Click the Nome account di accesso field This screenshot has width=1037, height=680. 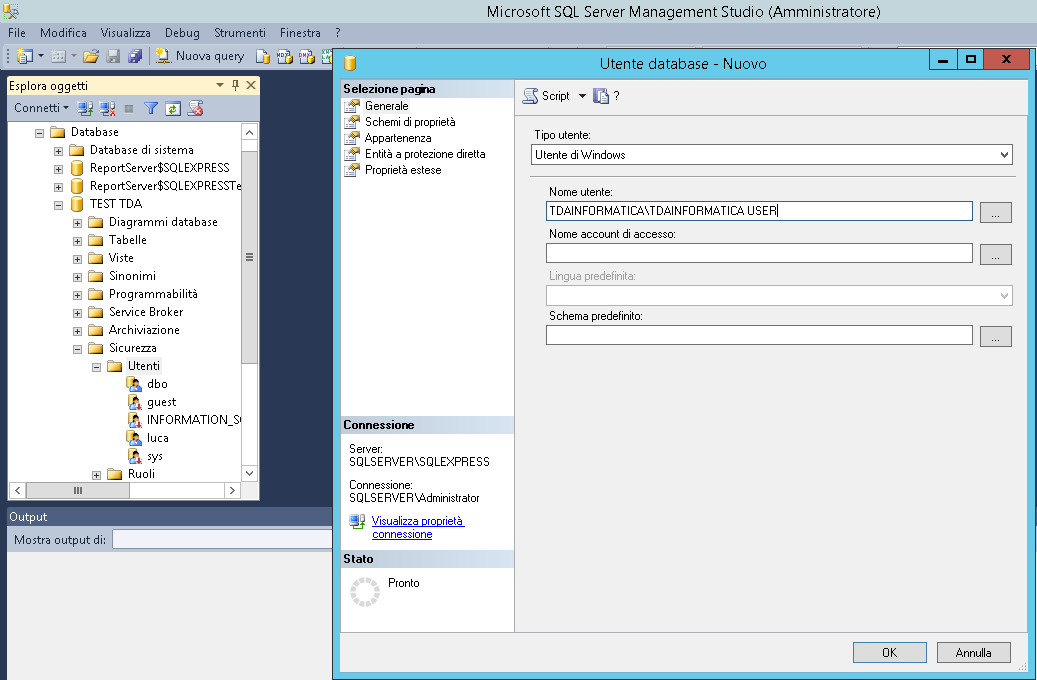click(759, 253)
